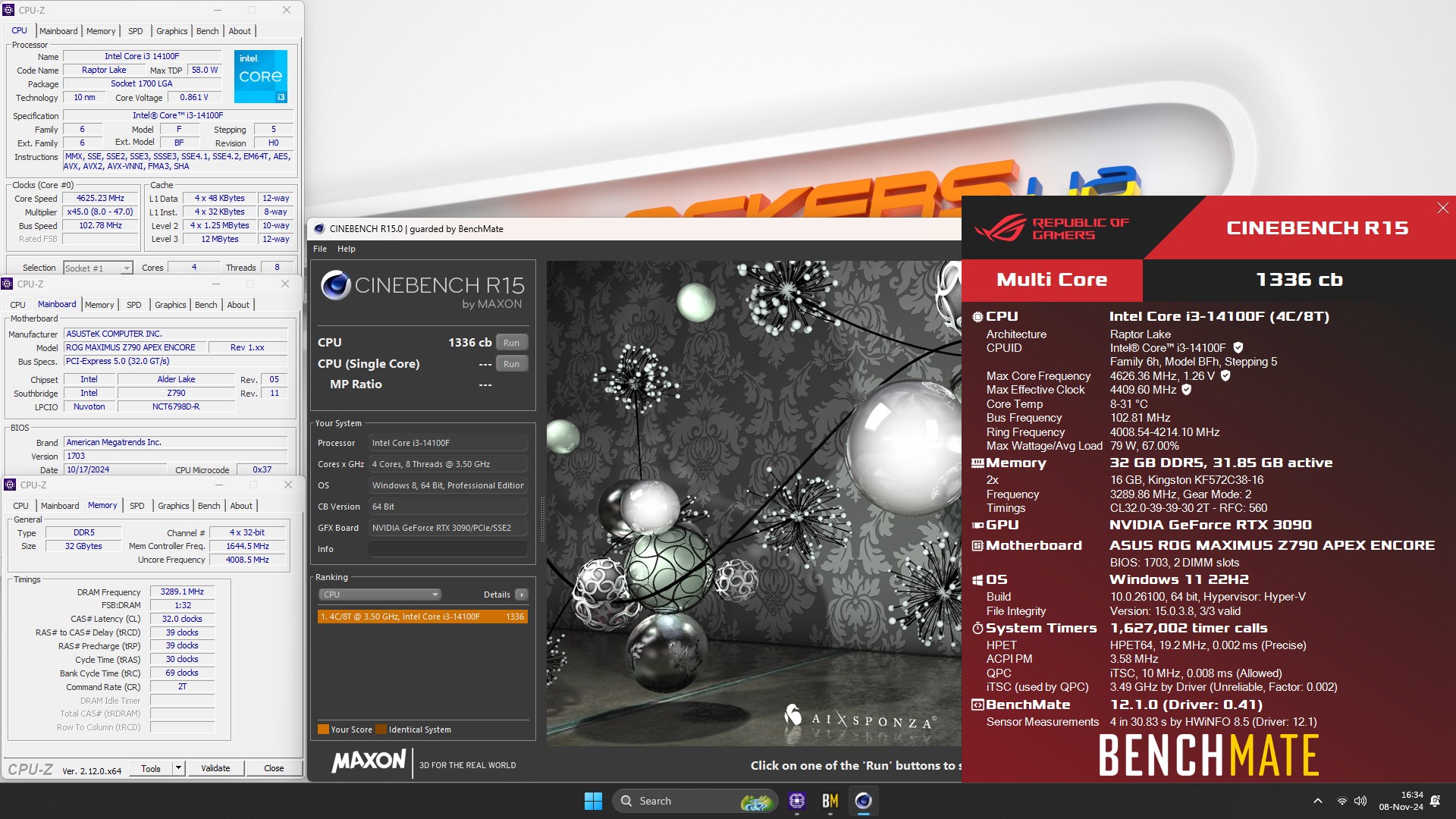Show hidden system tray icons
Image resolution: width=1456 pixels, height=819 pixels.
(x=1318, y=801)
